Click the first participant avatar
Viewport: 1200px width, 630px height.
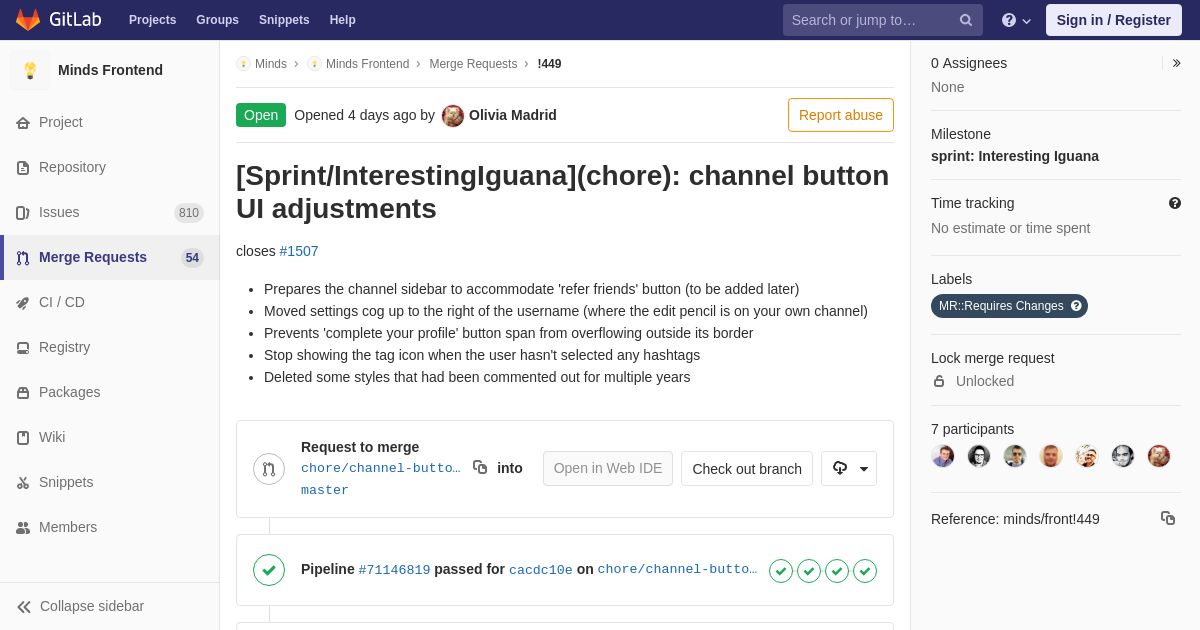[943, 456]
